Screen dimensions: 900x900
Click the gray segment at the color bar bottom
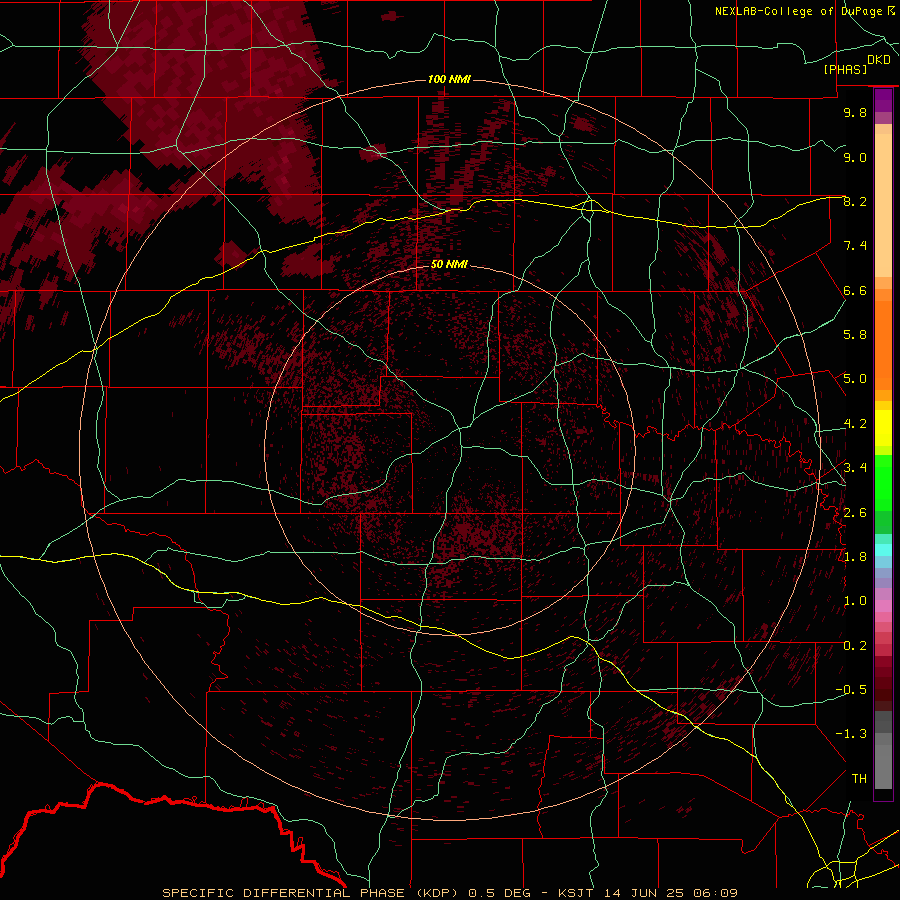883,766
